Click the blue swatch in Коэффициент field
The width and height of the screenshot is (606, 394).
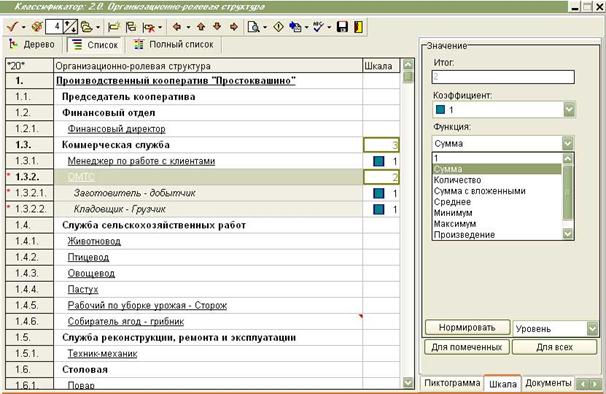(440, 110)
